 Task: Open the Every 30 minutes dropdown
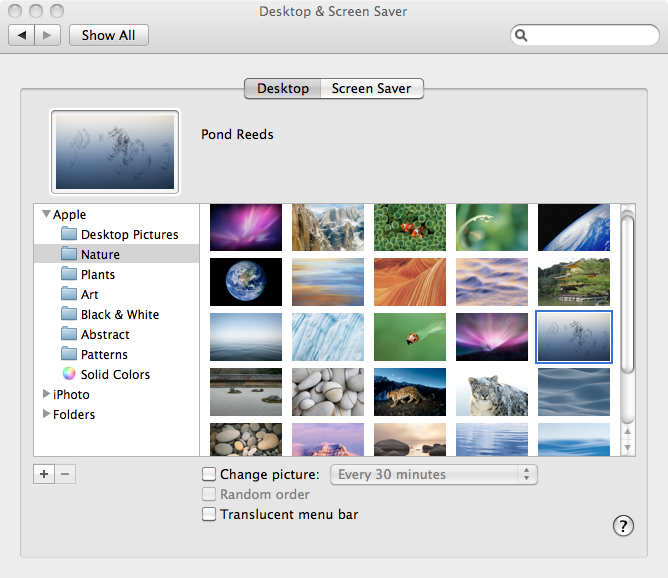pyautogui.click(x=434, y=474)
